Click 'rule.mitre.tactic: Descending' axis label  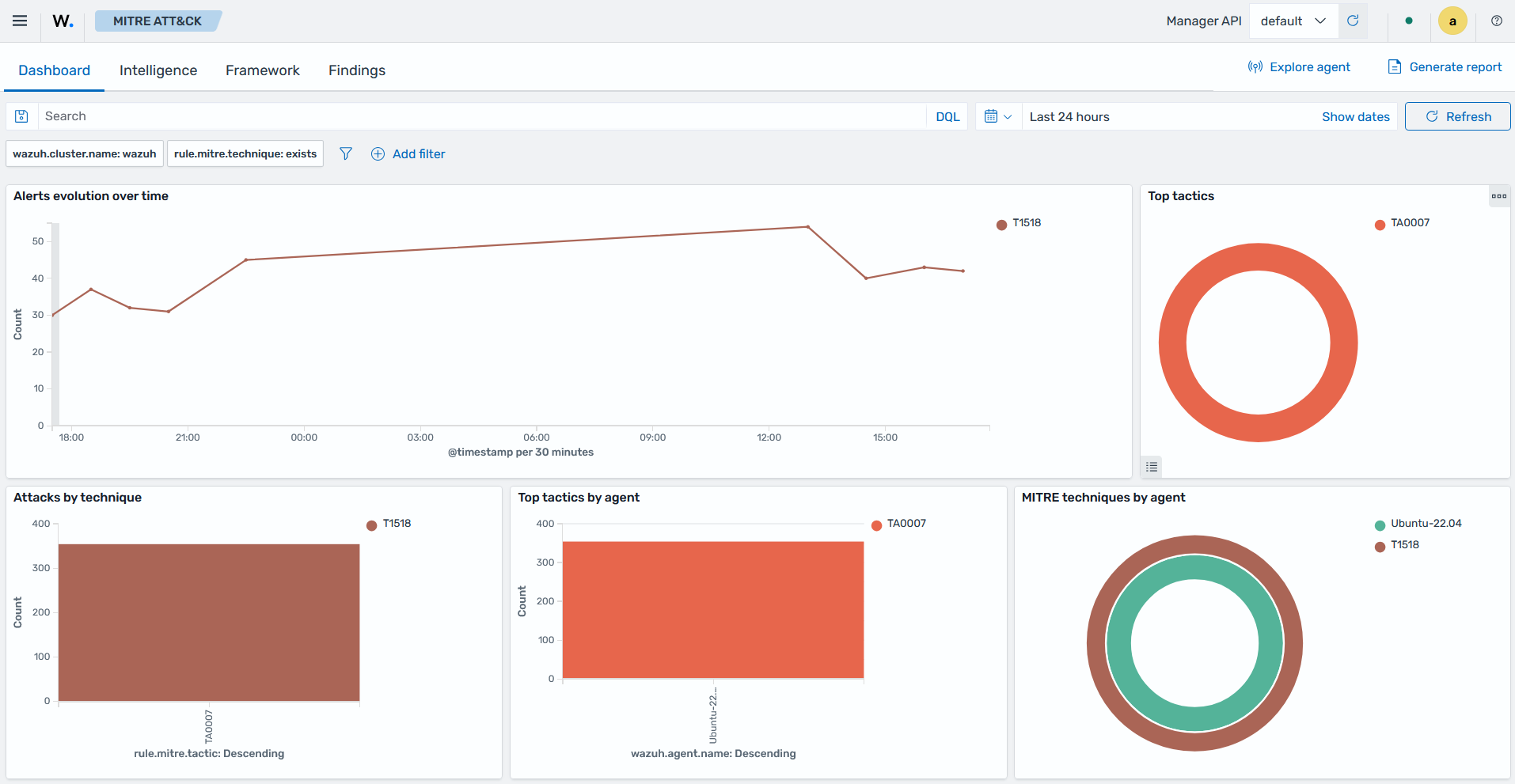[209, 754]
